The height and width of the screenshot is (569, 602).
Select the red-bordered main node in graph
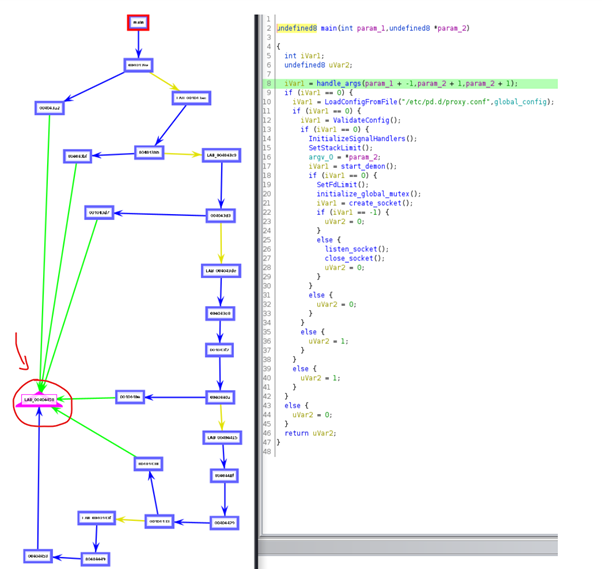138,22
